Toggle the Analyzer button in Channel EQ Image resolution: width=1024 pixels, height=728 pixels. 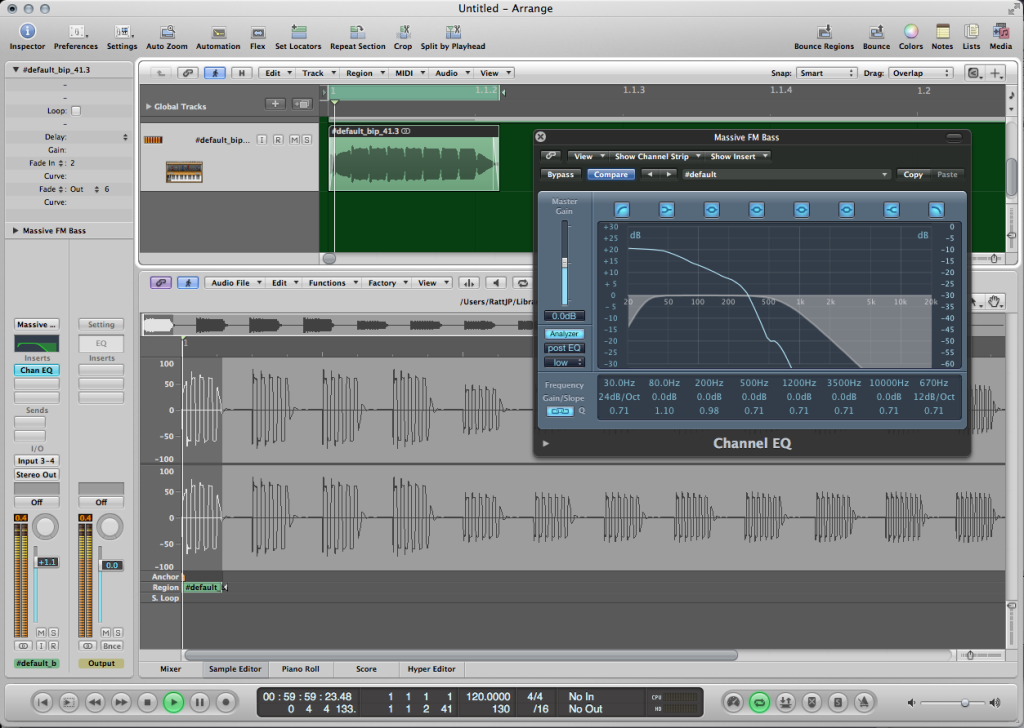tap(564, 334)
